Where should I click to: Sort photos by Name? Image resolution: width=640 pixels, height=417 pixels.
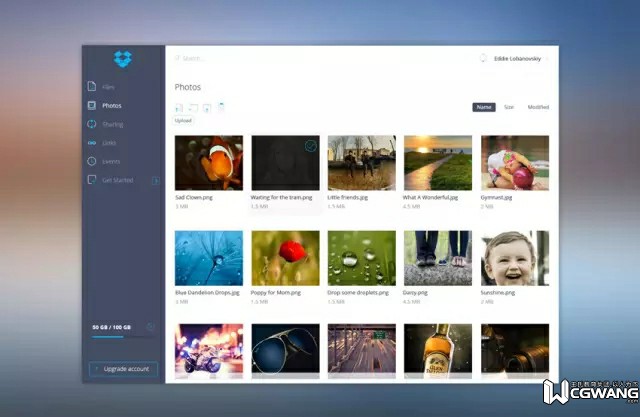[484, 107]
